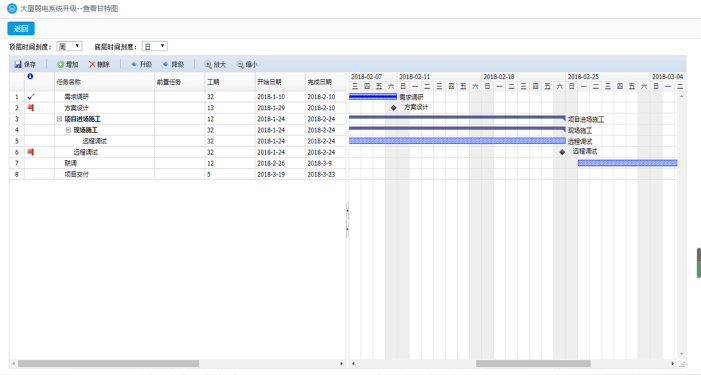Click the Gantt horizontal scrollbar right arrow

[672, 363]
